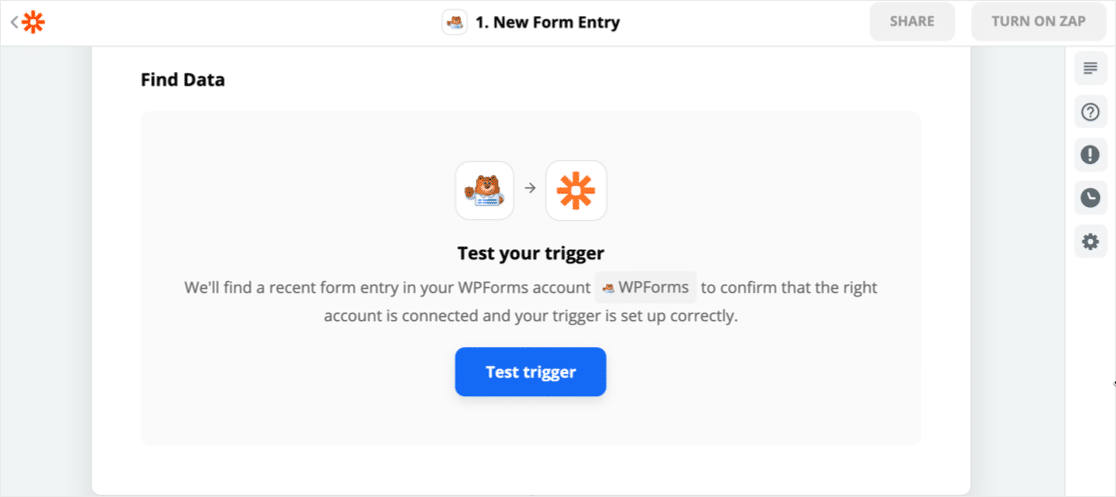
Task: Click the orange Zapier logo in the header
Action: pyautogui.click(x=34, y=21)
